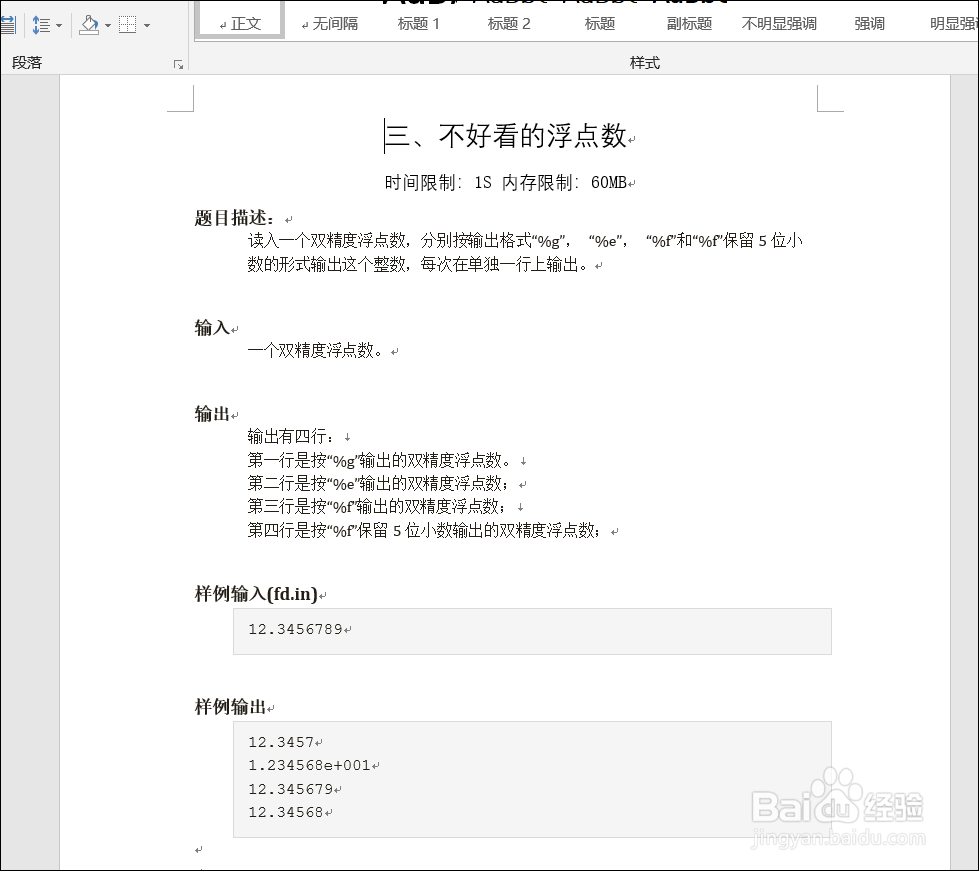Open the borders dropdown arrow
The height and width of the screenshot is (871, 979).
click(147, 26)
